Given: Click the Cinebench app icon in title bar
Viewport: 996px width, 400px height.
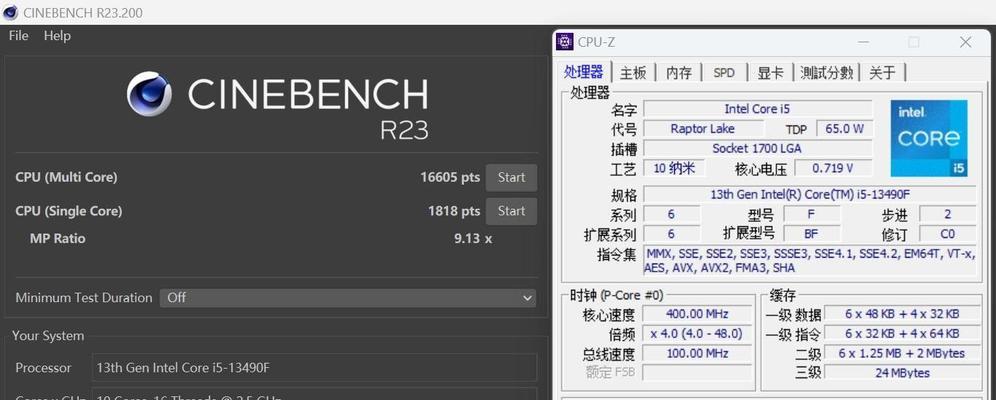Looking at the screenshot, I should click(x=11, y=12).
